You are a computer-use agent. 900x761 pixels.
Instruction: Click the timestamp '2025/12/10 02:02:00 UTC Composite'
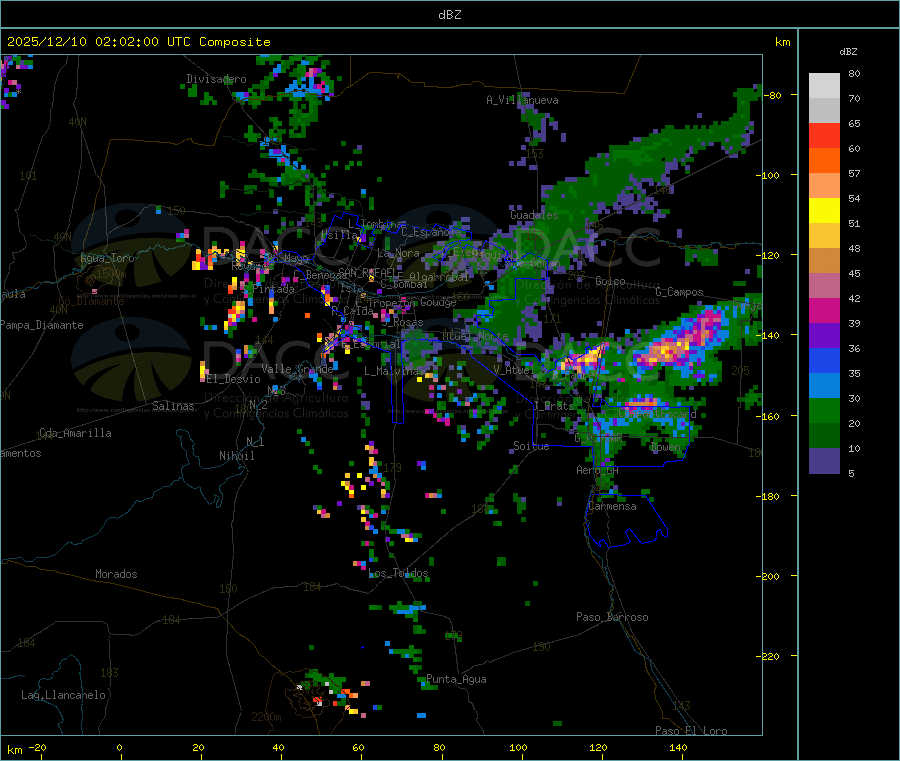coord(138,42)
